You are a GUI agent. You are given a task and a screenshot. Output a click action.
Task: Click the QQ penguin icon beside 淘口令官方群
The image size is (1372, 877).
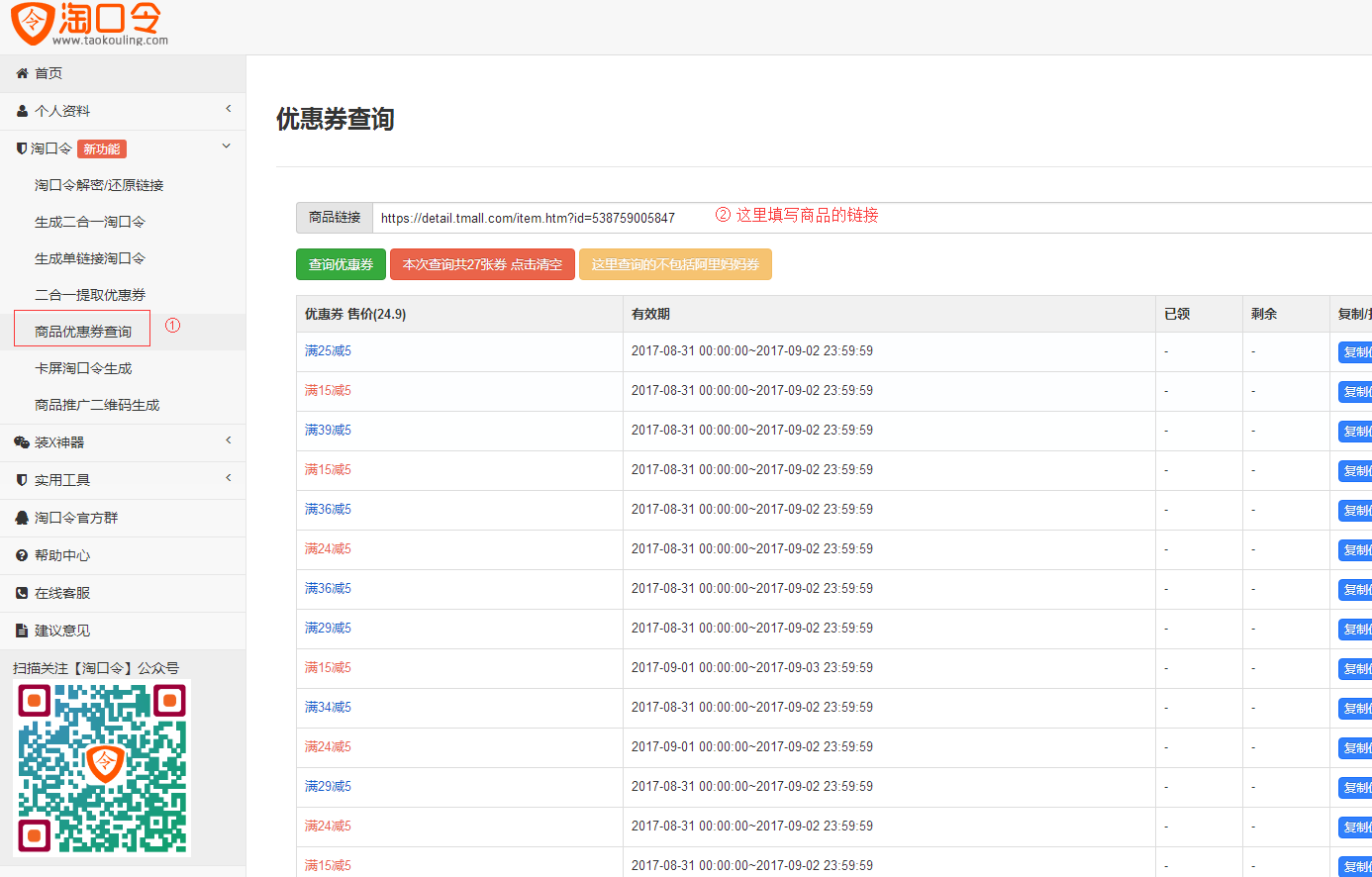click(x=22, y=518)
